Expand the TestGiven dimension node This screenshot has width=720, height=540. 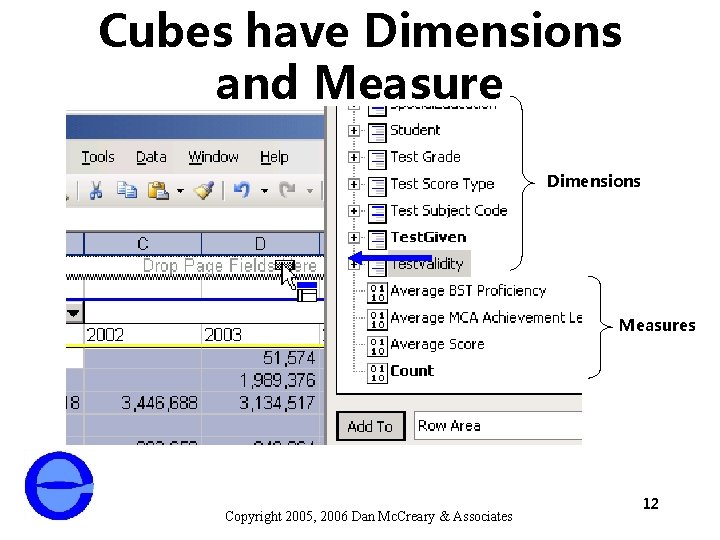pyautogui.click(x=354, y=237)
